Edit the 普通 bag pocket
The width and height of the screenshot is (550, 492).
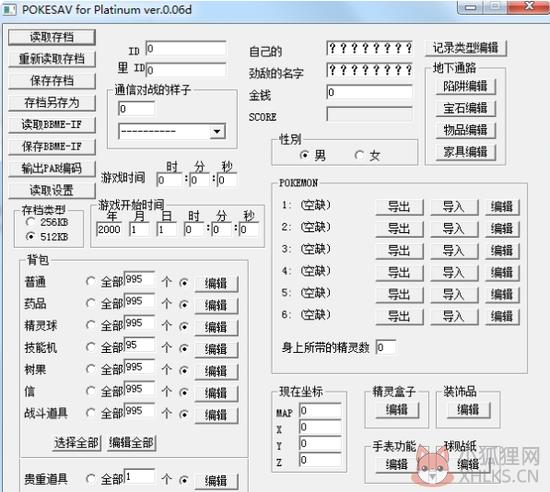[216, 283]
